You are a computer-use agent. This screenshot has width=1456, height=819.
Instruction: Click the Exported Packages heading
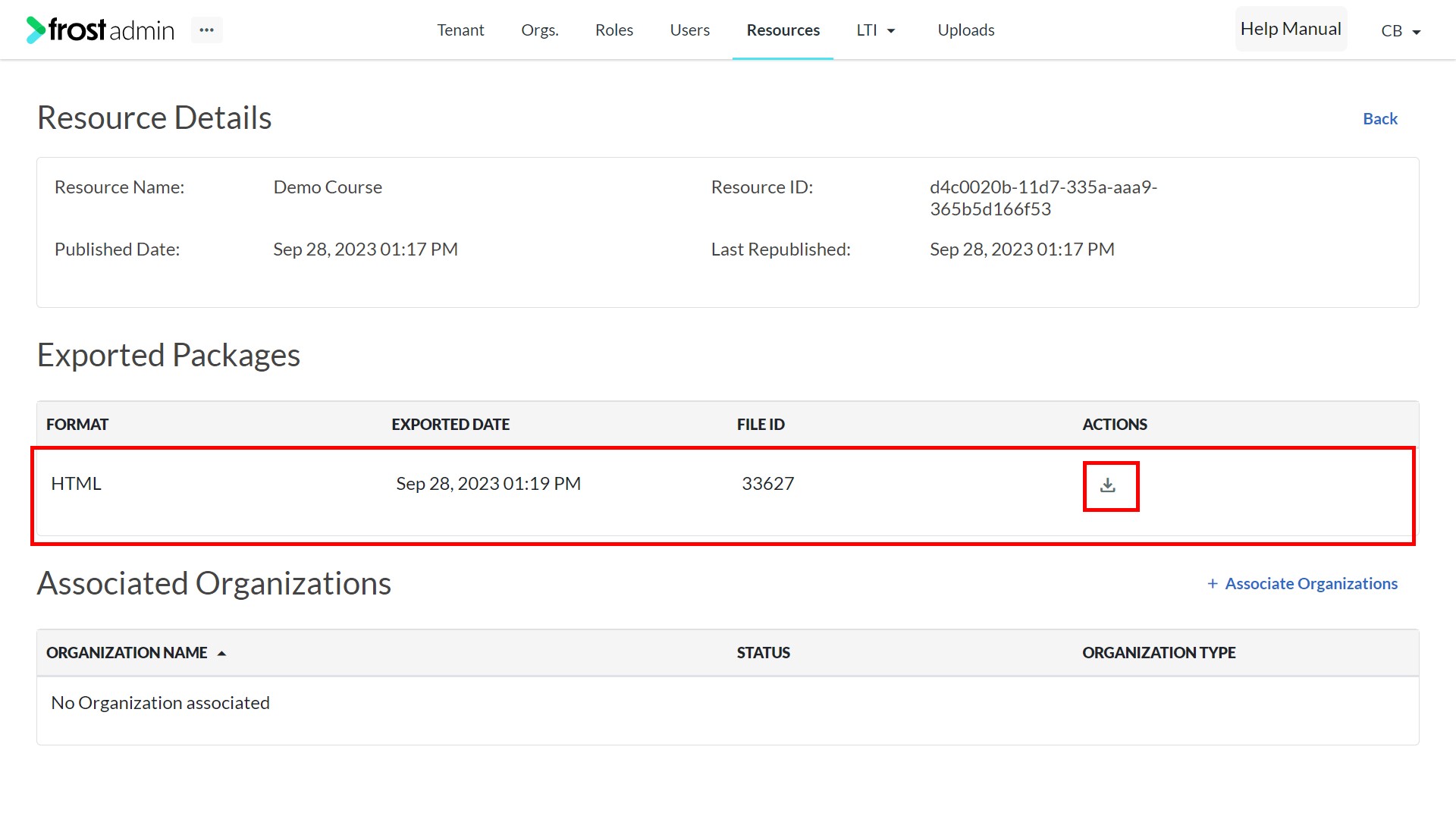point(168,356)
